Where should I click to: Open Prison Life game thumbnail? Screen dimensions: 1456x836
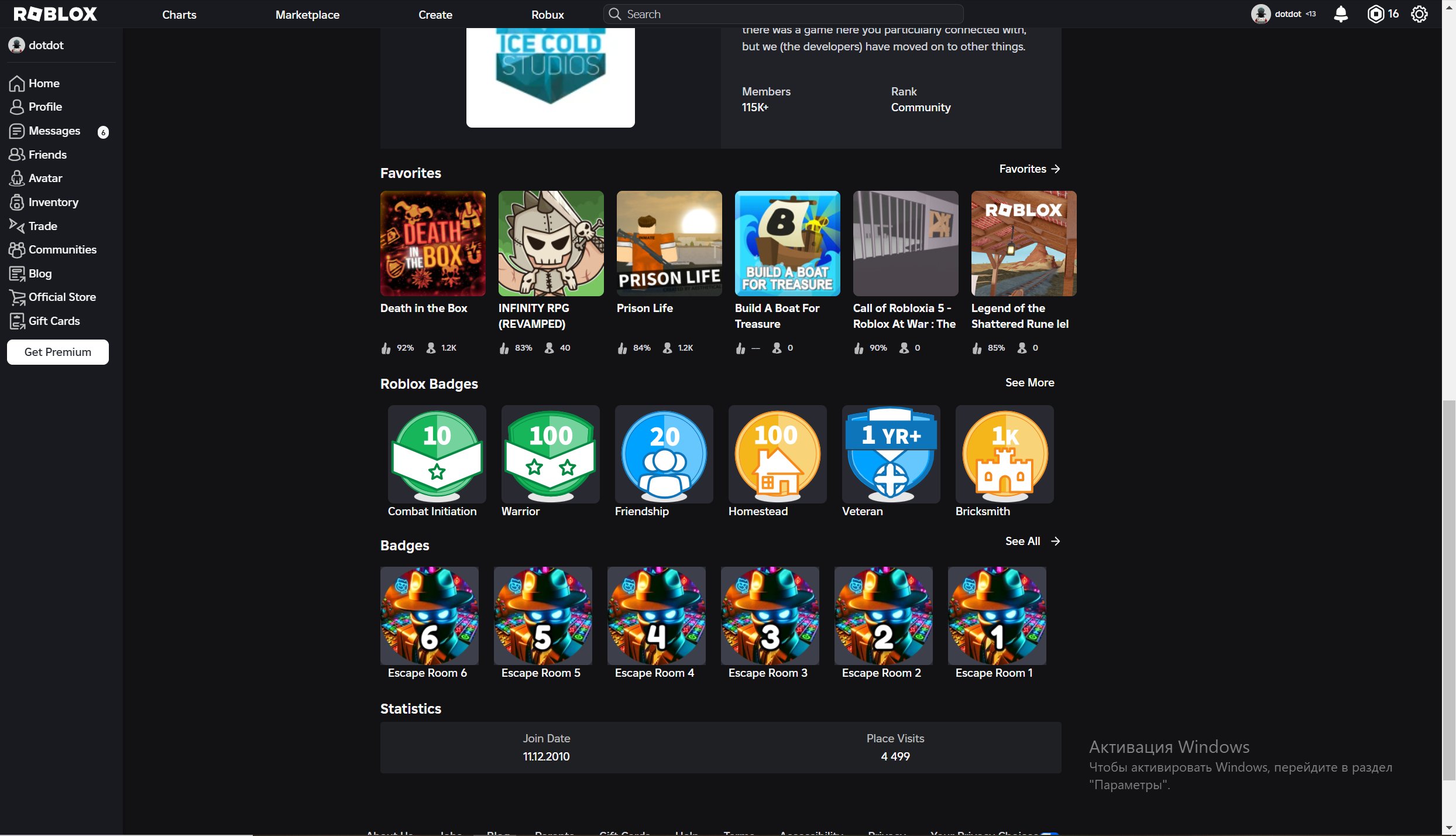pyautogui.click(x=669, y=244)
